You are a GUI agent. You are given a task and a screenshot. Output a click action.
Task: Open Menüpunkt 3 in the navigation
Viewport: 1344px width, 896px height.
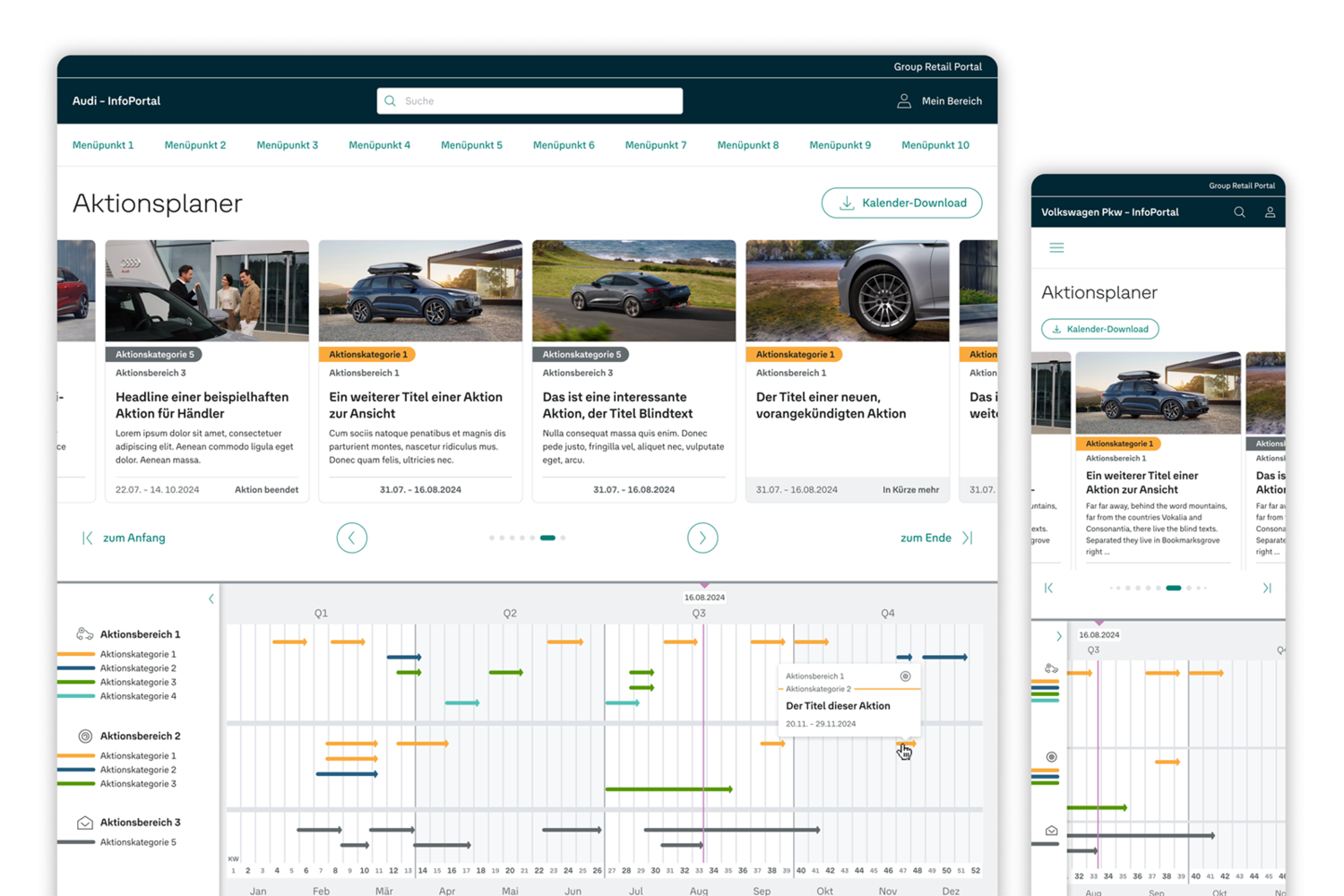(x=287, y=144)
